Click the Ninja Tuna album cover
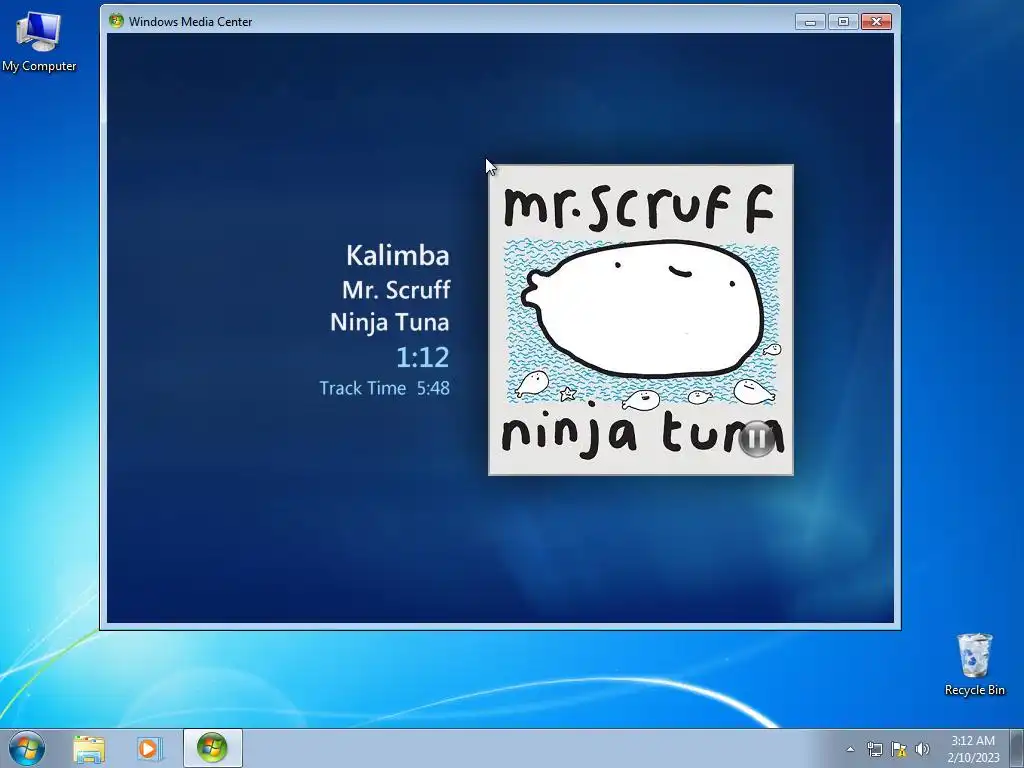Image resolution: width=1024 pixels, height=768 pixels. coord(641,319)
